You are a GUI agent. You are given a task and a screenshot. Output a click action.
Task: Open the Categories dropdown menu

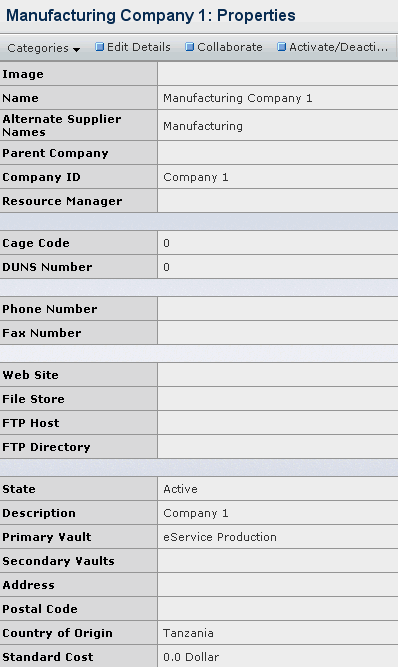(43, 48)
